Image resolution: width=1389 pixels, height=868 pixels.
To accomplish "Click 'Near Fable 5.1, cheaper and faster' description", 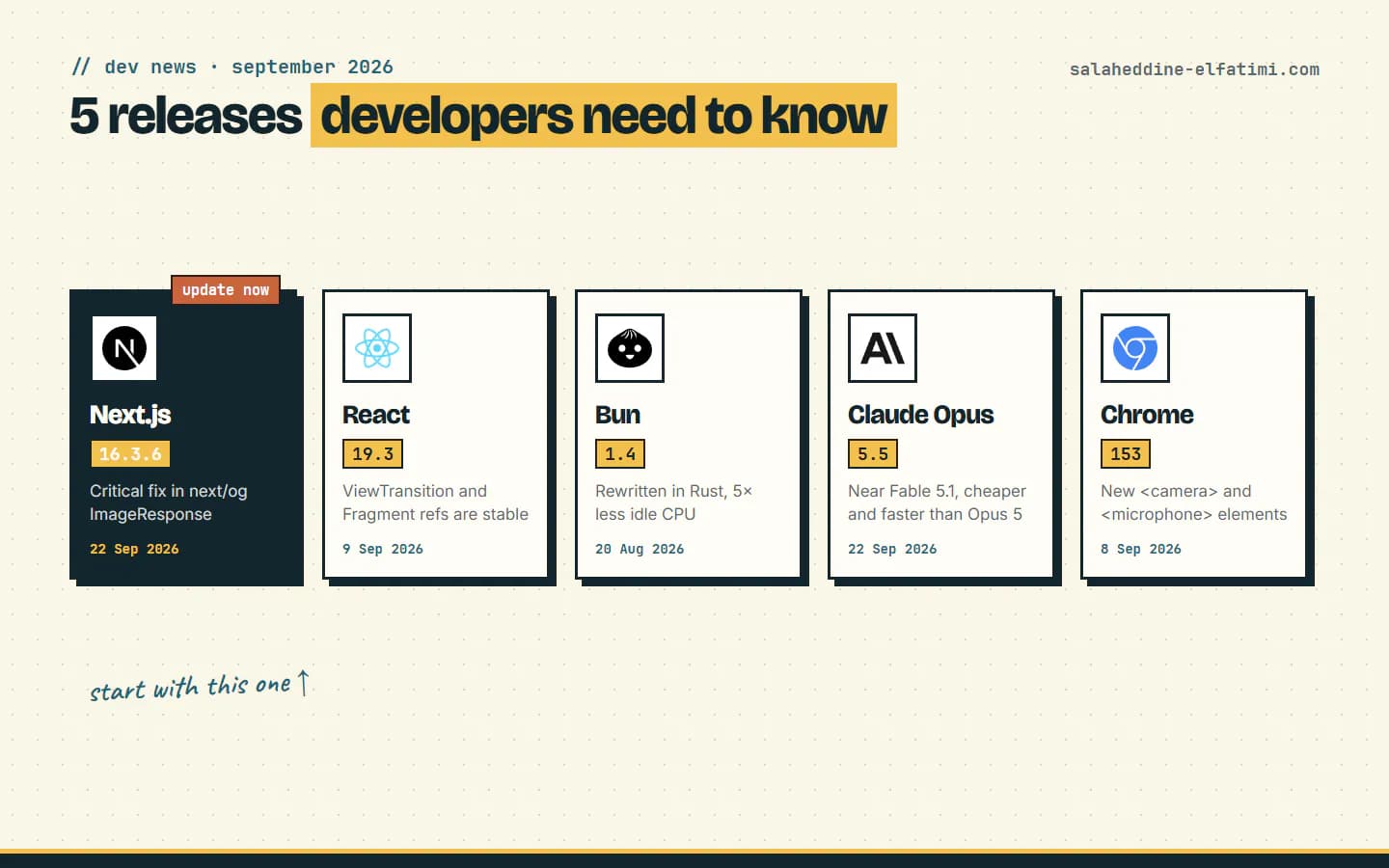I will pyautogui.click(x=937, y=502).
